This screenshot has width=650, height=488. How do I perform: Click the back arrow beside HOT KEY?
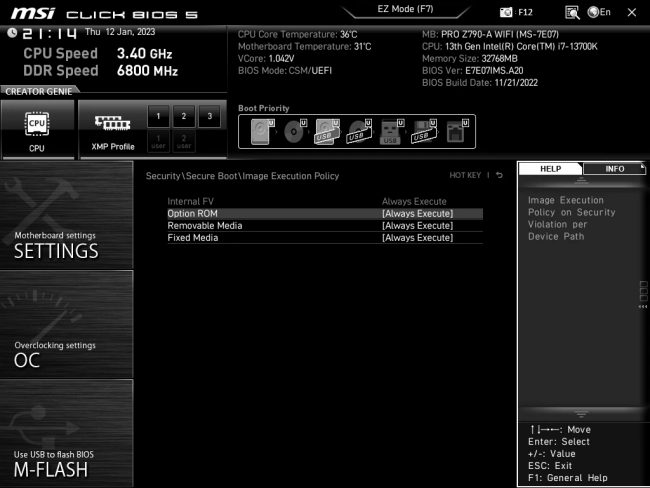coord(500,176)
